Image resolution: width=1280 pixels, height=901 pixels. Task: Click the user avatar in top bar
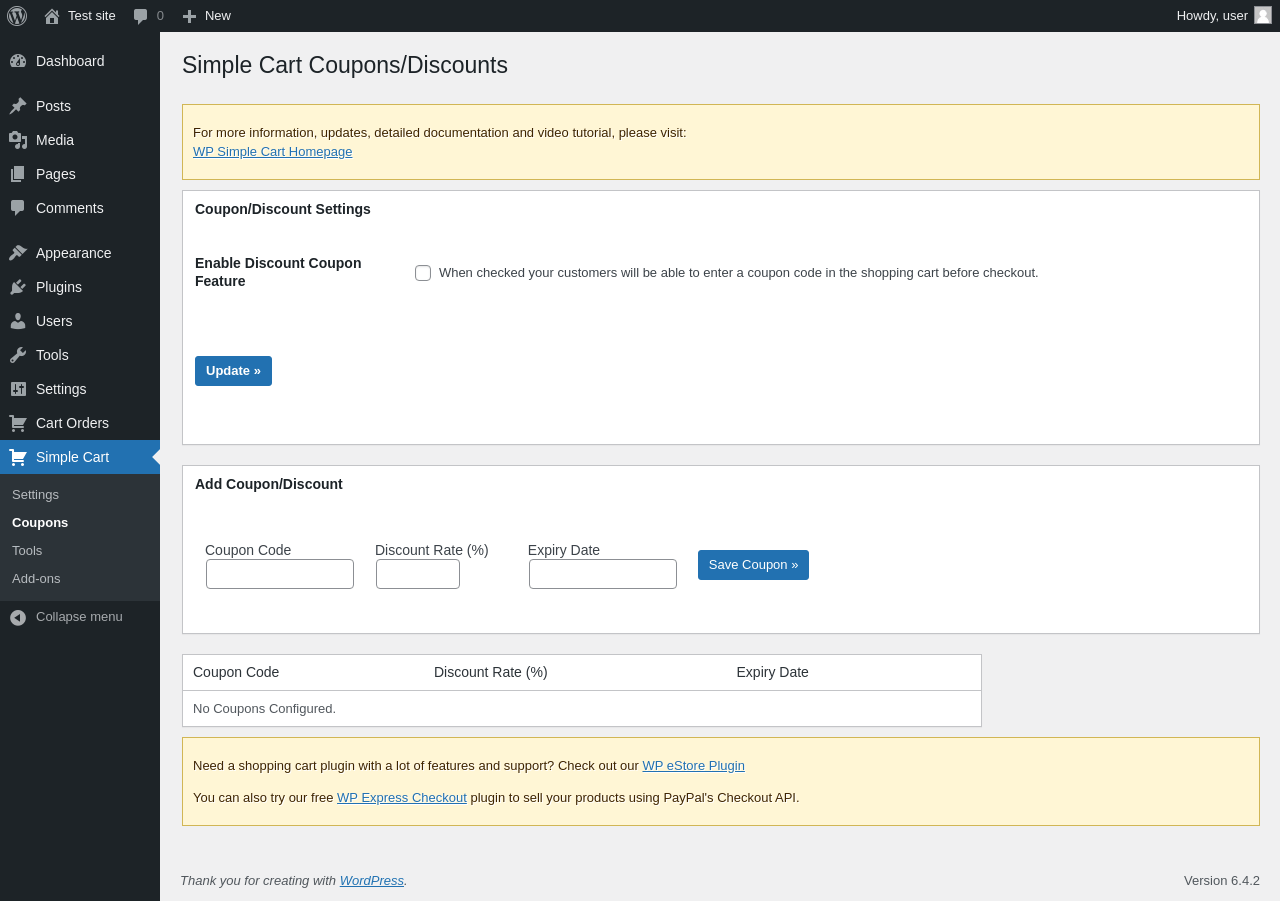tap(1263, 15)
